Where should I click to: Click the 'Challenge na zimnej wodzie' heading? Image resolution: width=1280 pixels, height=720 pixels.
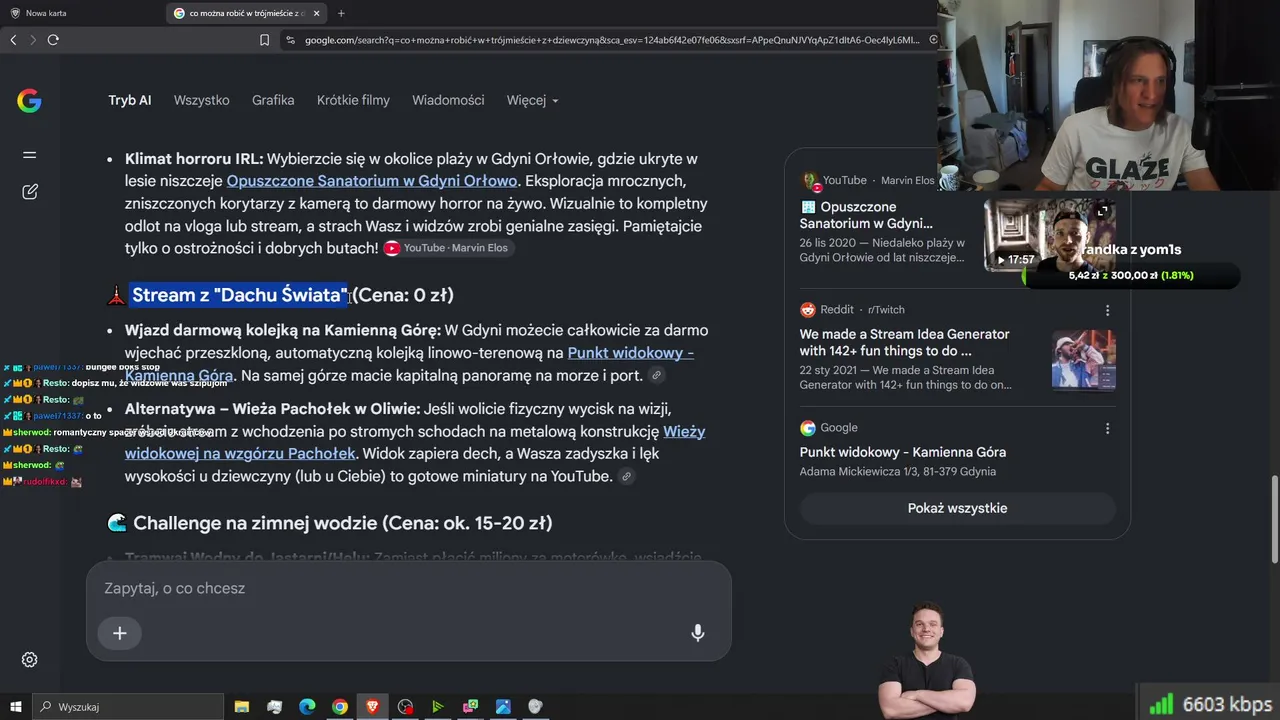(x=342, y=523)
